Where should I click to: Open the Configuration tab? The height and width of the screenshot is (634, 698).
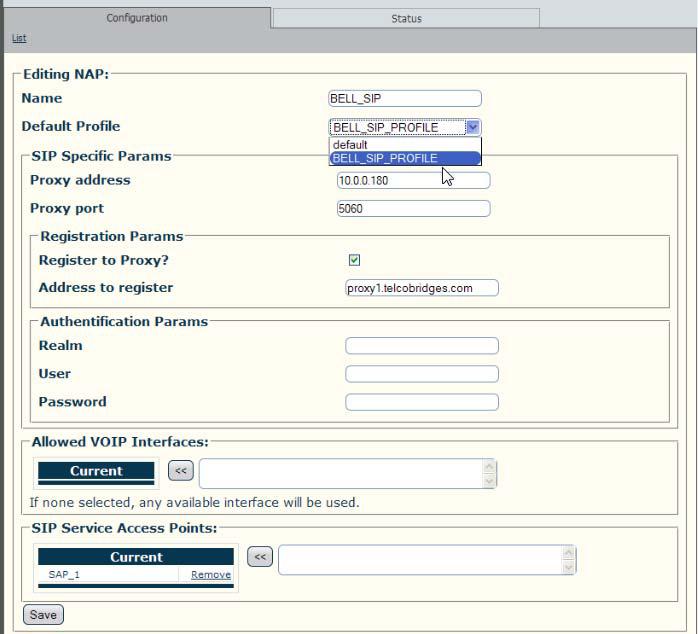[137, 18]
